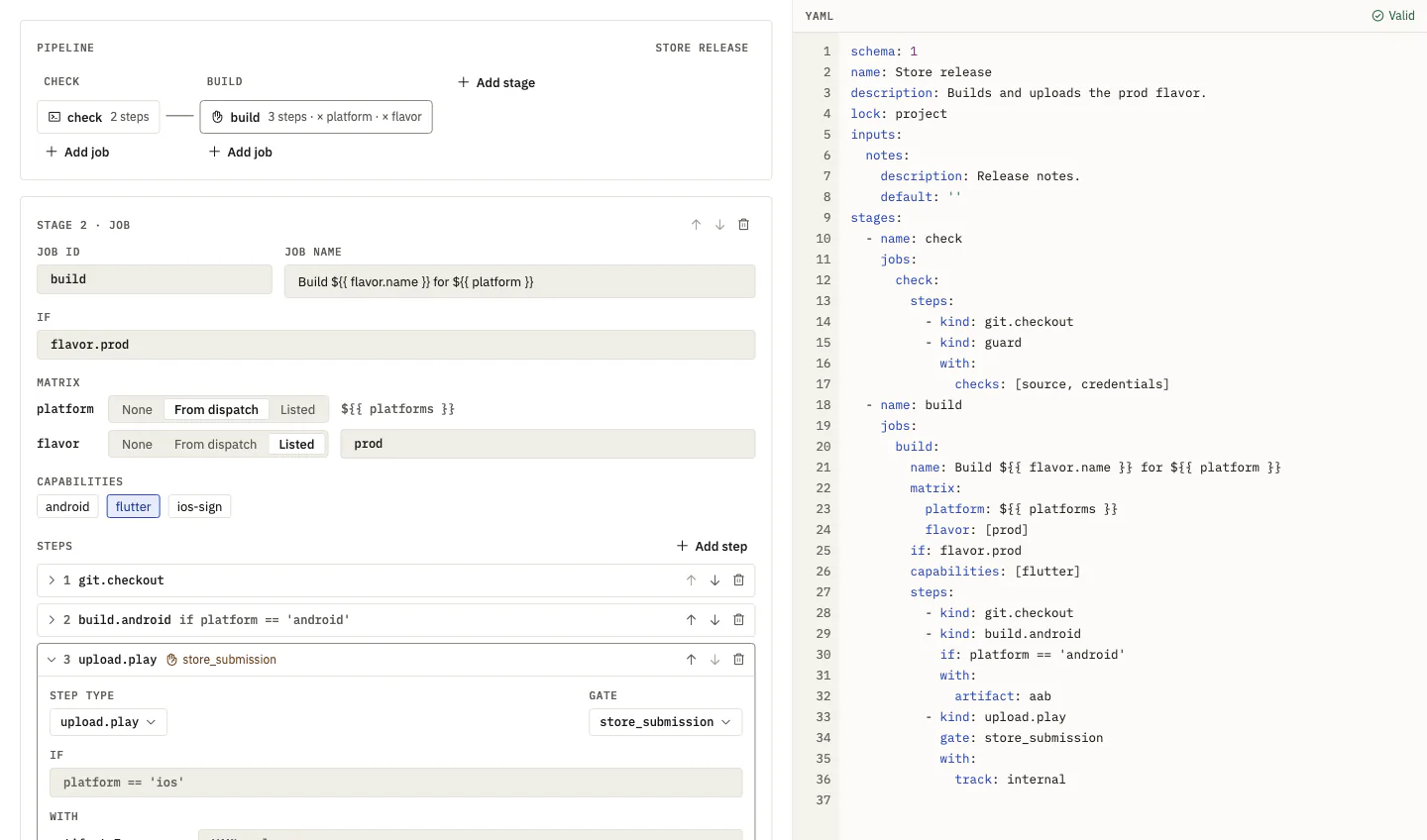Open the Step Type upload.play dropdown
Image resolution: width=1427 pixels, height=840 pixels.
(x=108, y=722)
